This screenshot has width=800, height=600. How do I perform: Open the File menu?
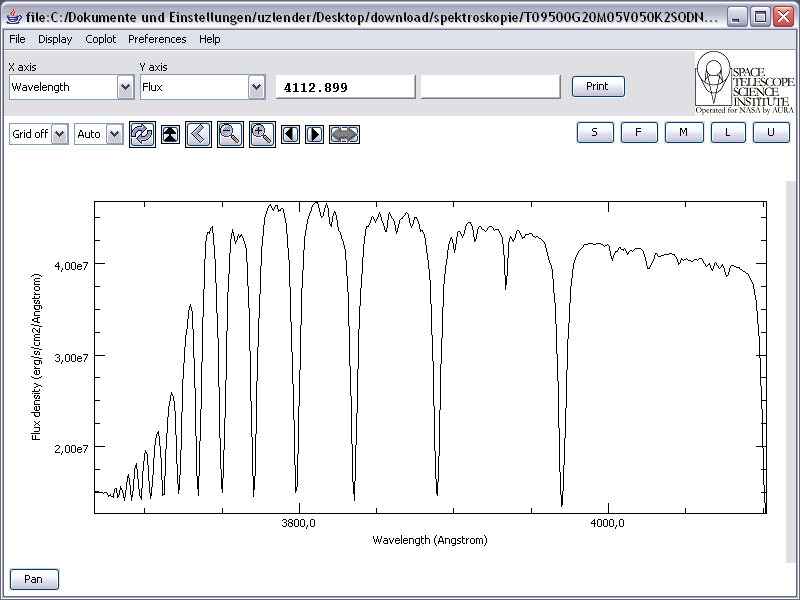tap(17, 39)
